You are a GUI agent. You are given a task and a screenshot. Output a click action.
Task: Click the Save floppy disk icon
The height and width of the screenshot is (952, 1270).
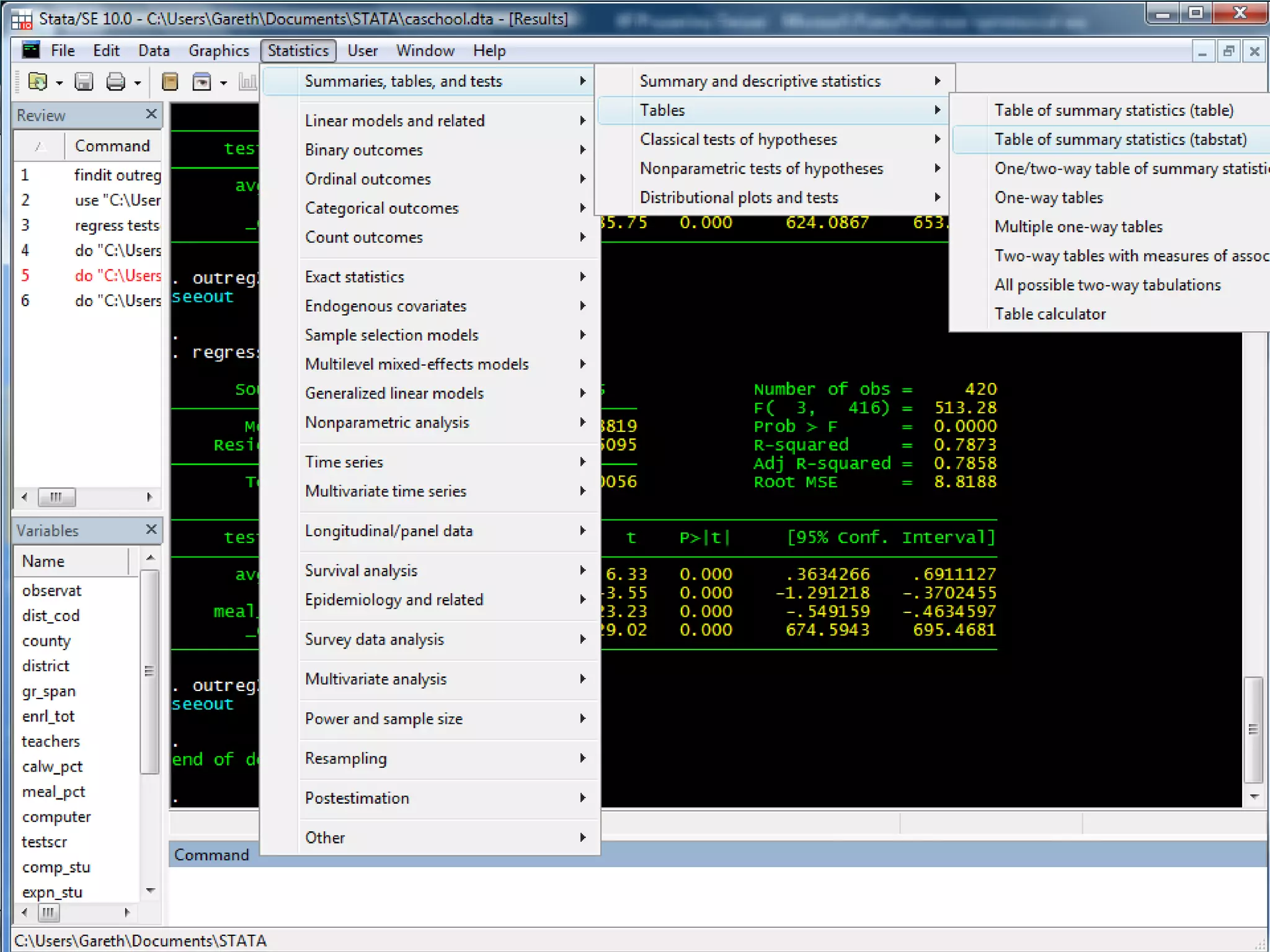pyautogui.click(x=83, y=81)
